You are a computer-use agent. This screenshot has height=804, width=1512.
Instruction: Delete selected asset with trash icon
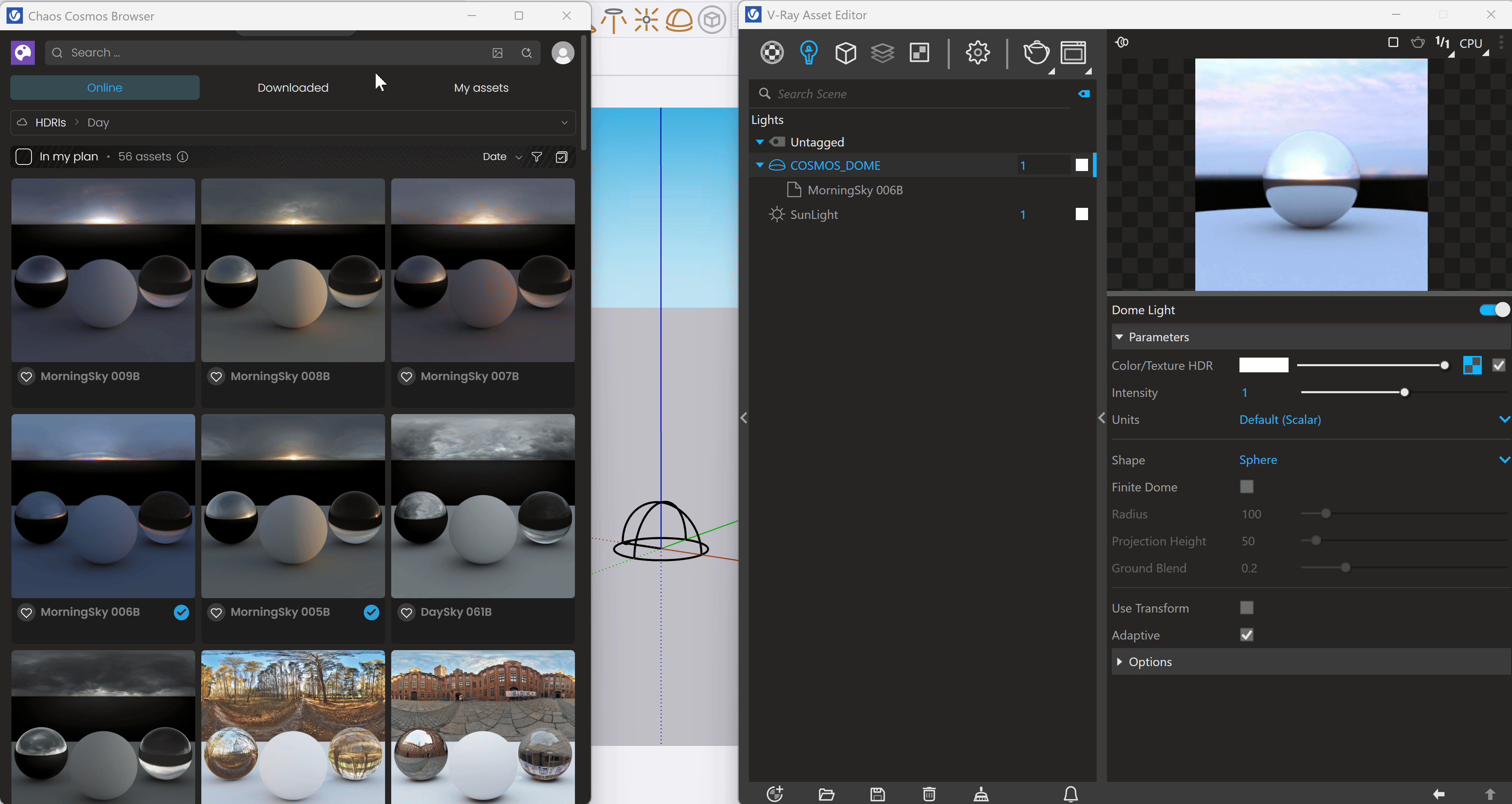tap(929, 794)
